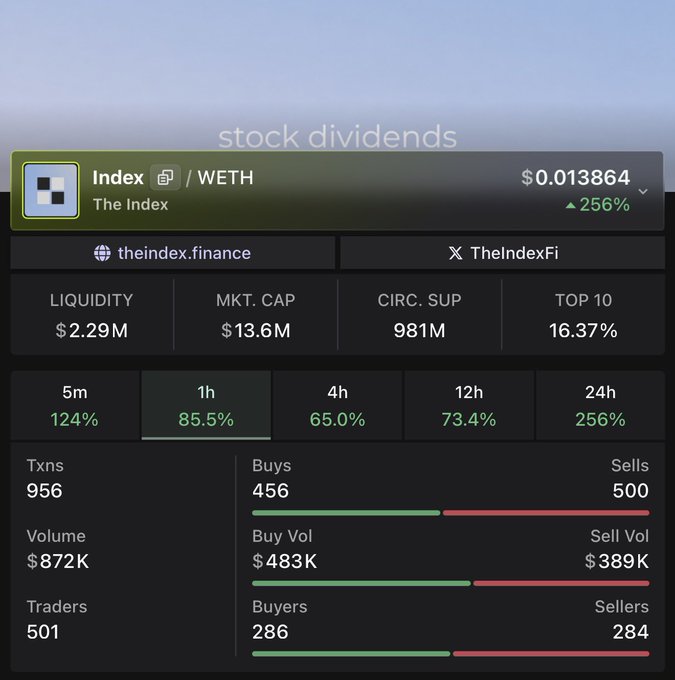Select the 4h timeframe tab
The width and height of the screenshot is (675, 680).
[338, 405]
